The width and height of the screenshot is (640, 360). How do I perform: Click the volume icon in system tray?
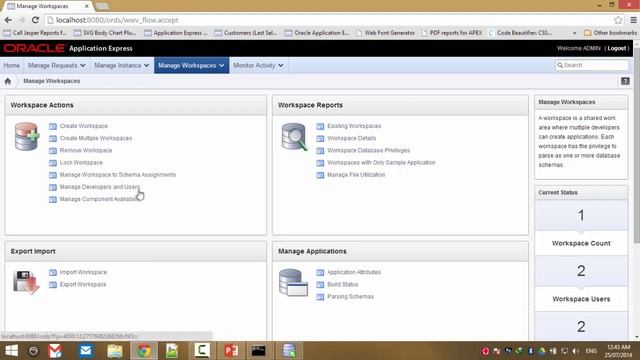tap(576, 351)
